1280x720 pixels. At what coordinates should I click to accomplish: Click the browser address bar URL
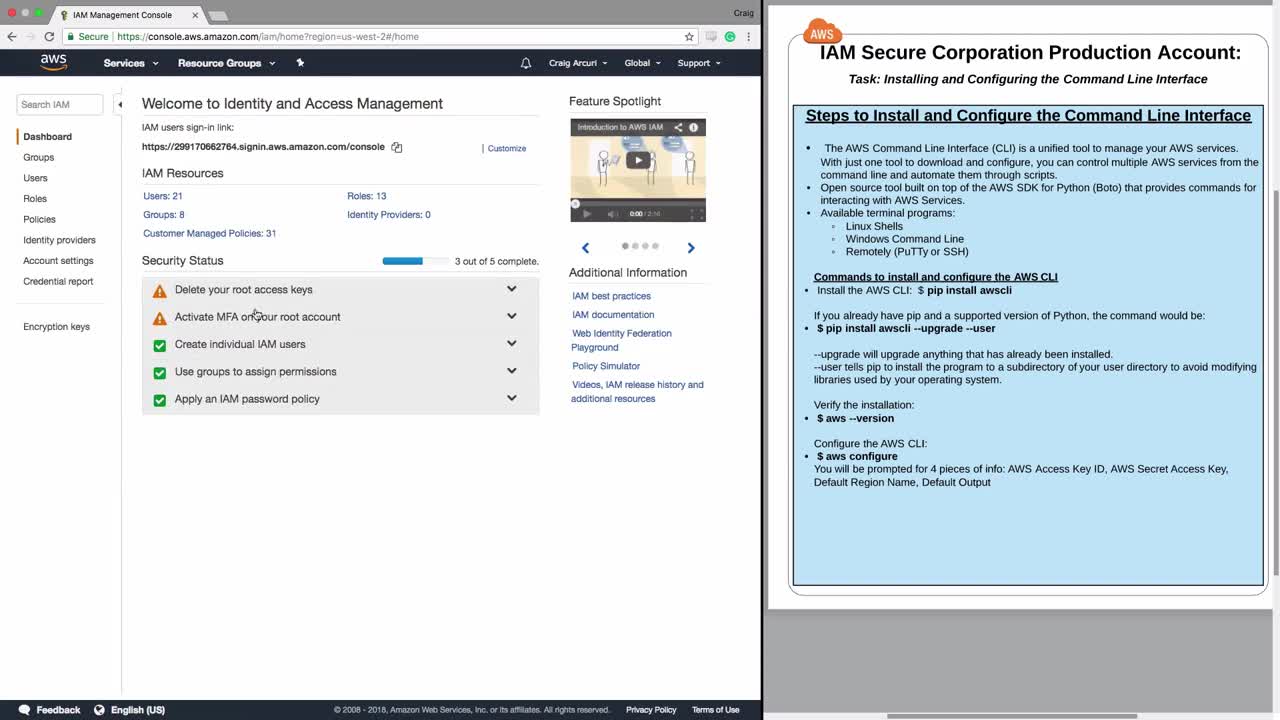268,37
